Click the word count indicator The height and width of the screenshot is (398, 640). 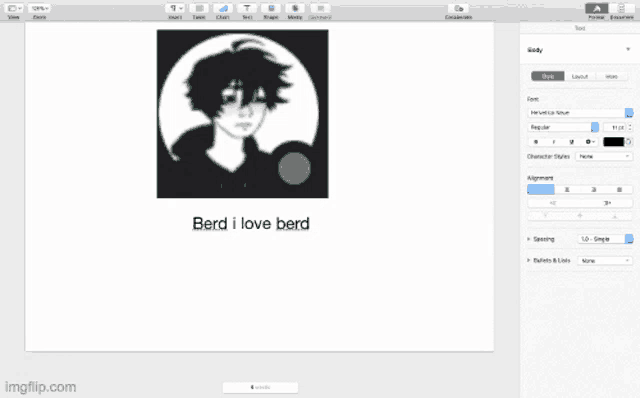point(260,387)
